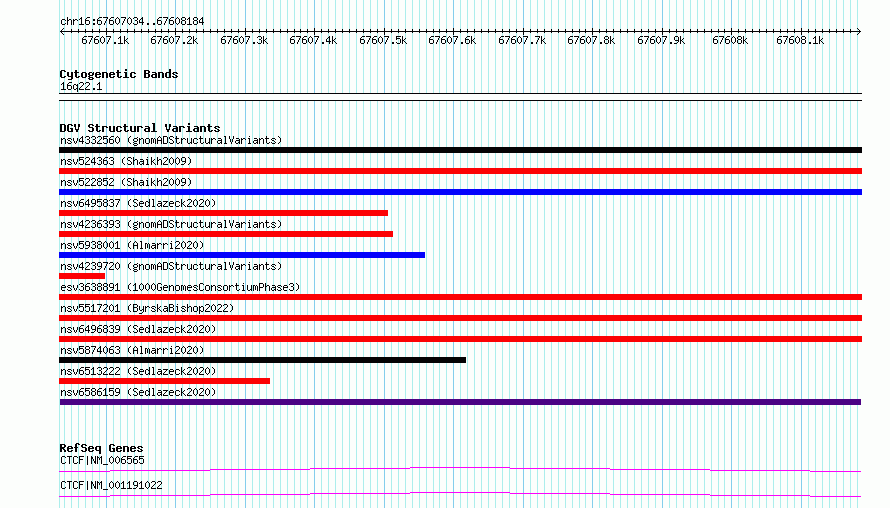Click the nsv6586159 (Sedlazeck2020) label
Image resolution: width=890 pixels, height=508 pixels.
point(138,392)
